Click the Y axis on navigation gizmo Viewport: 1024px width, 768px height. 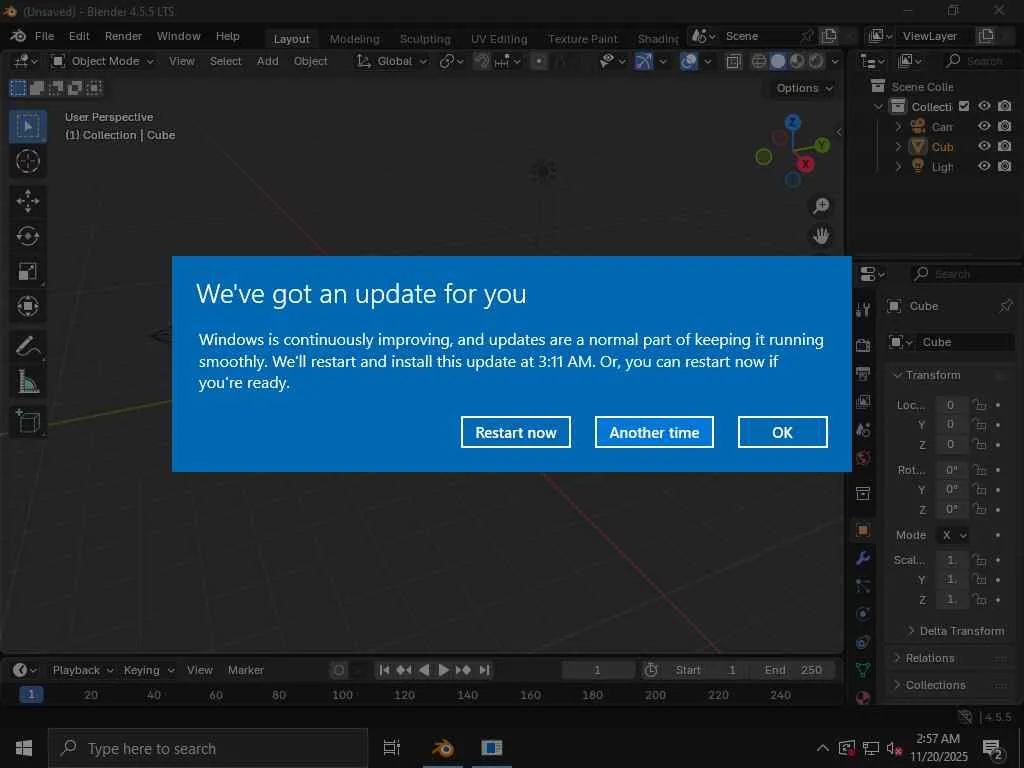point(822,145)
